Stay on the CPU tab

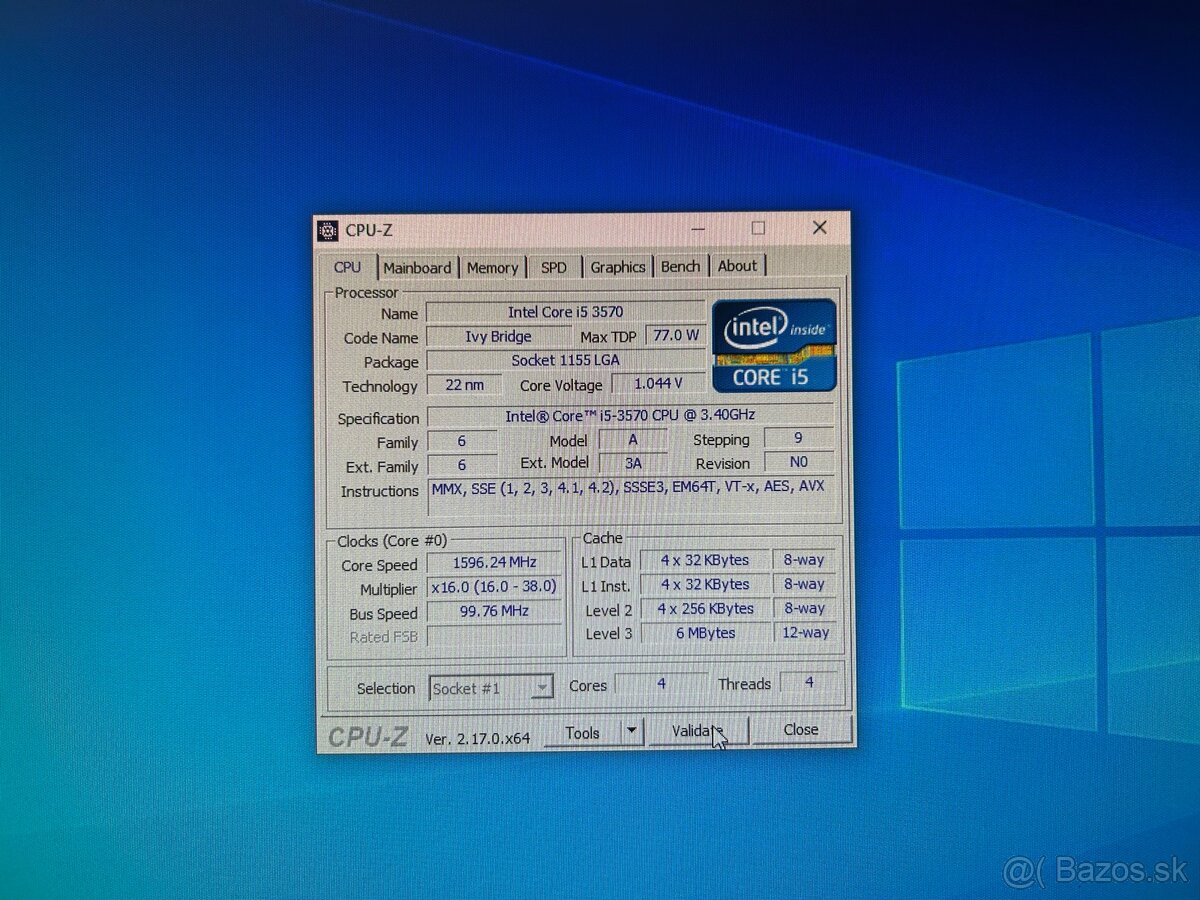347,267
